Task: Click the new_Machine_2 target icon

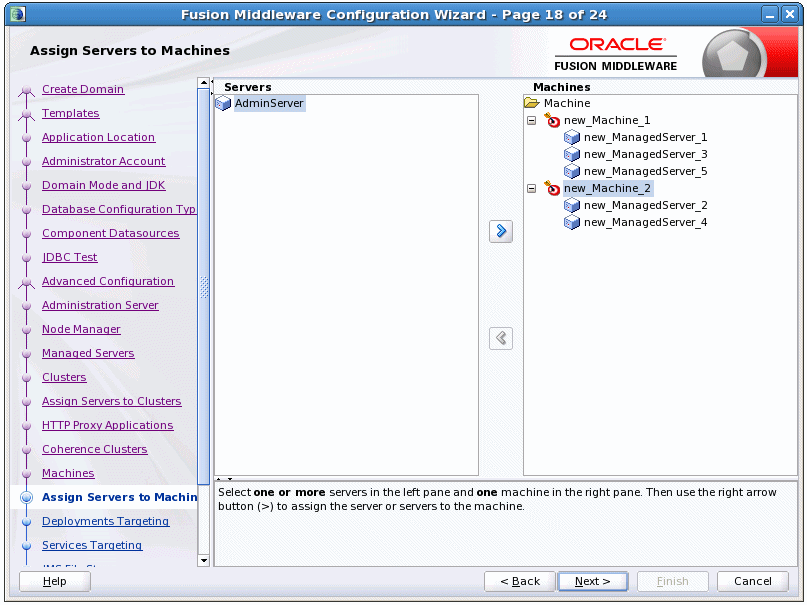Action: point(552,188)
